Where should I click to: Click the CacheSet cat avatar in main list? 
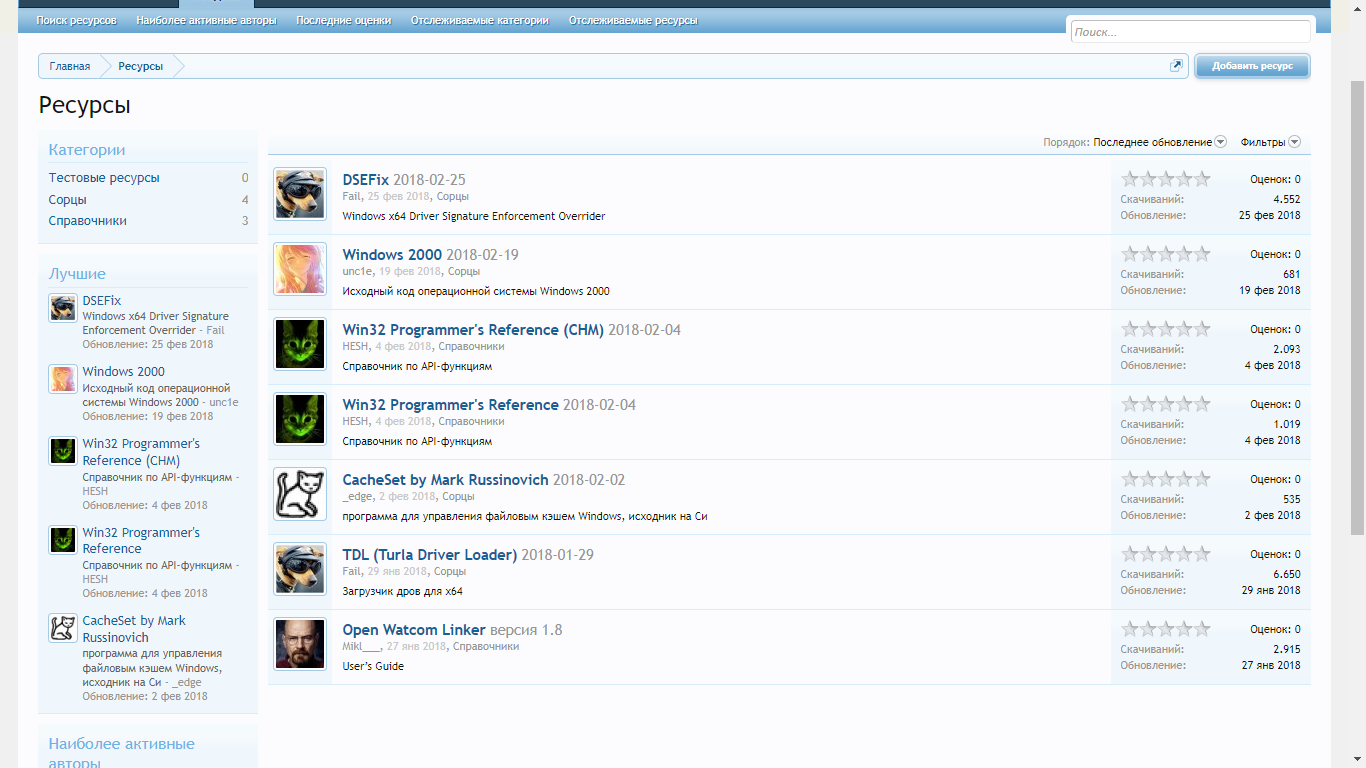300,494
